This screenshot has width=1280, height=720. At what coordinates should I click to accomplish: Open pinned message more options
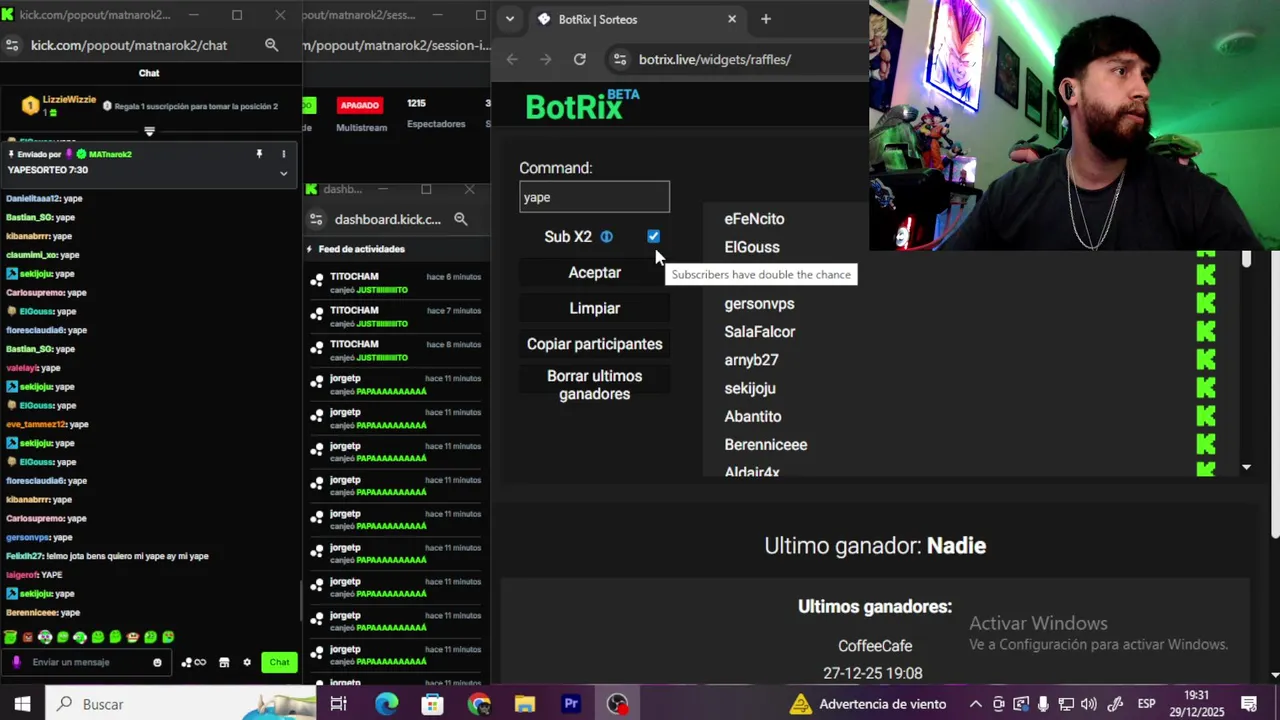pos(283,154)
